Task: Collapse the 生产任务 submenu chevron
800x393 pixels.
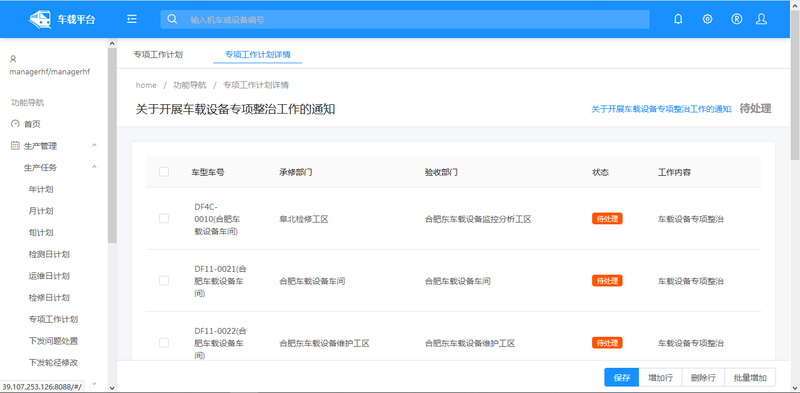Action: point(94,167)
